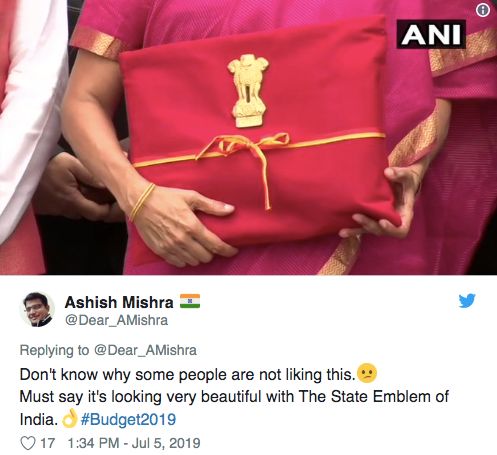Follow the @Dear_AMishra mention in the Replying to line
The height and width of the screenshot is (455, 497).
coord(145,350)
